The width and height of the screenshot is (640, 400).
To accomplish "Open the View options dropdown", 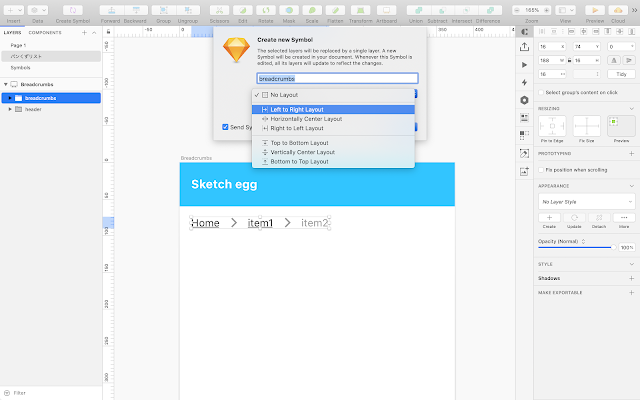I will 566,10.
